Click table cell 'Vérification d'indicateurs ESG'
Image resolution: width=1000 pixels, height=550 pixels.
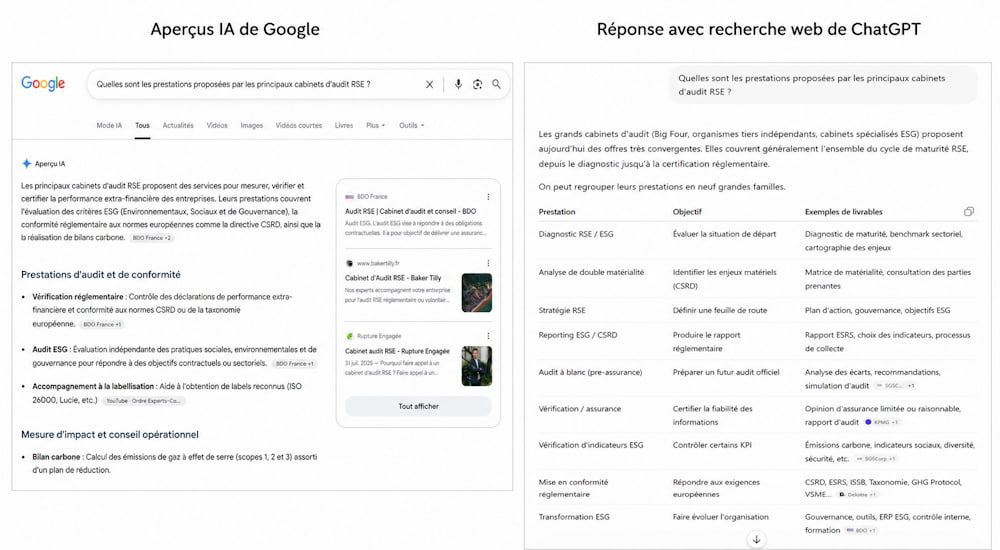[591, 445]
